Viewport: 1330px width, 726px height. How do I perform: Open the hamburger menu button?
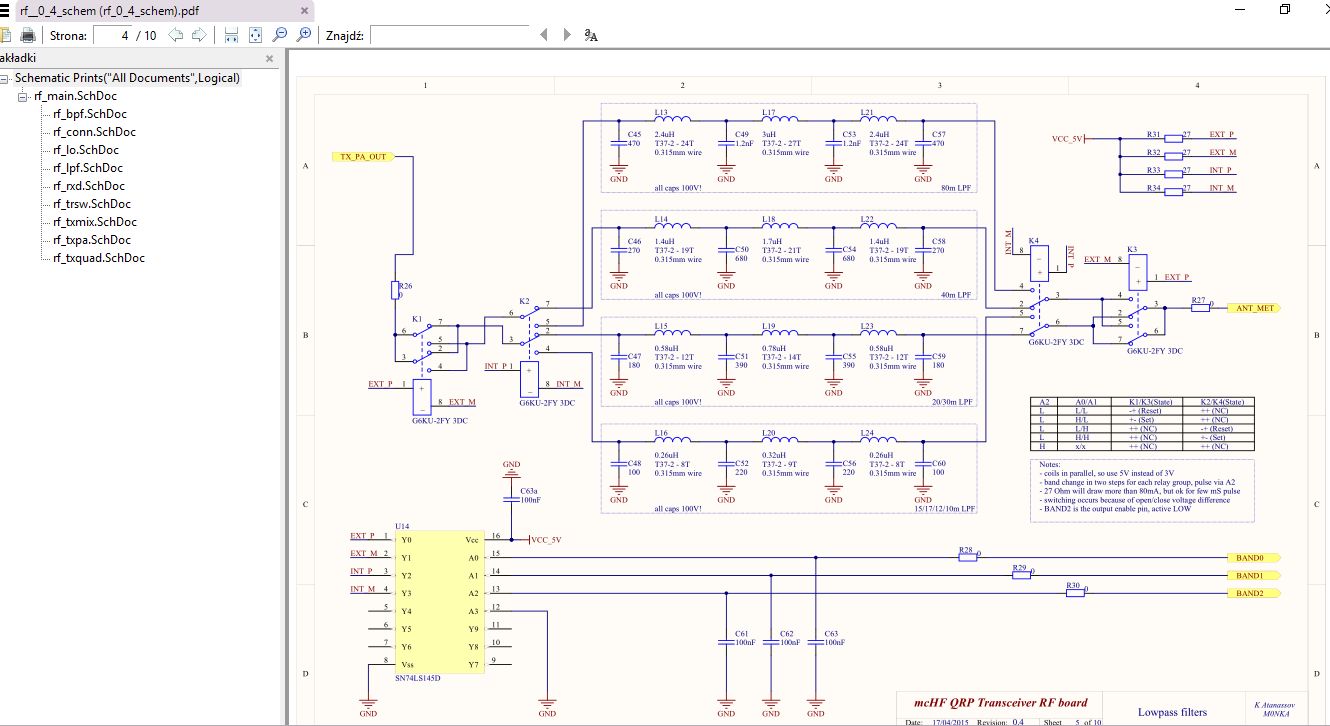(x=4, y=10)
